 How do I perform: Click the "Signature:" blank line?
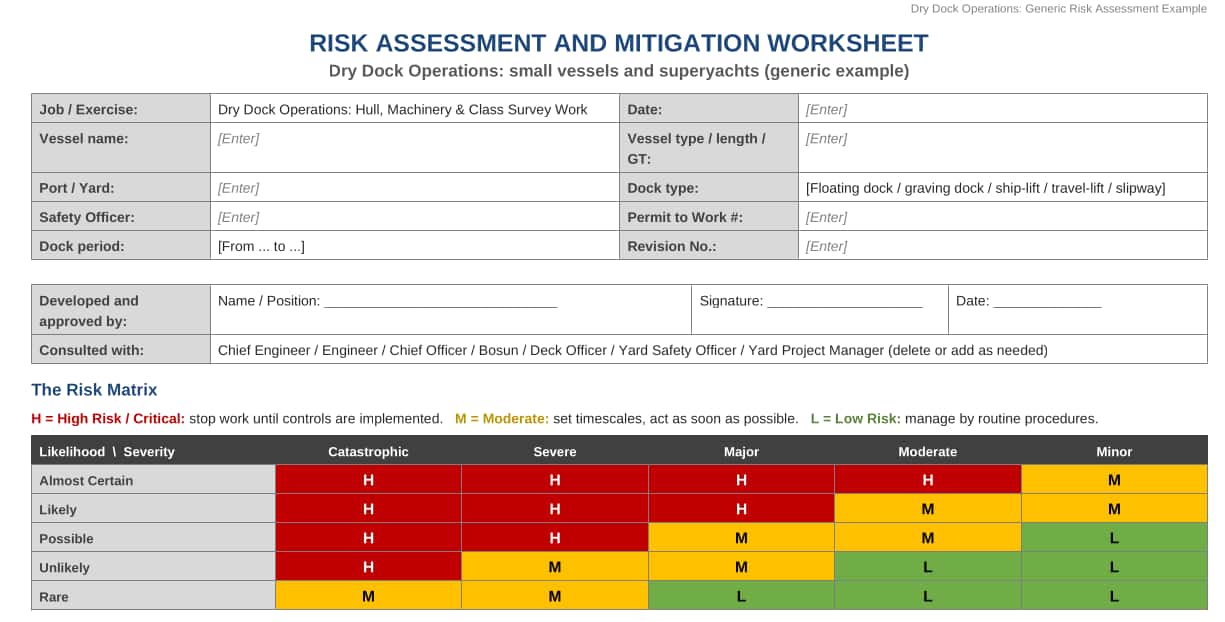click(845, 302)
